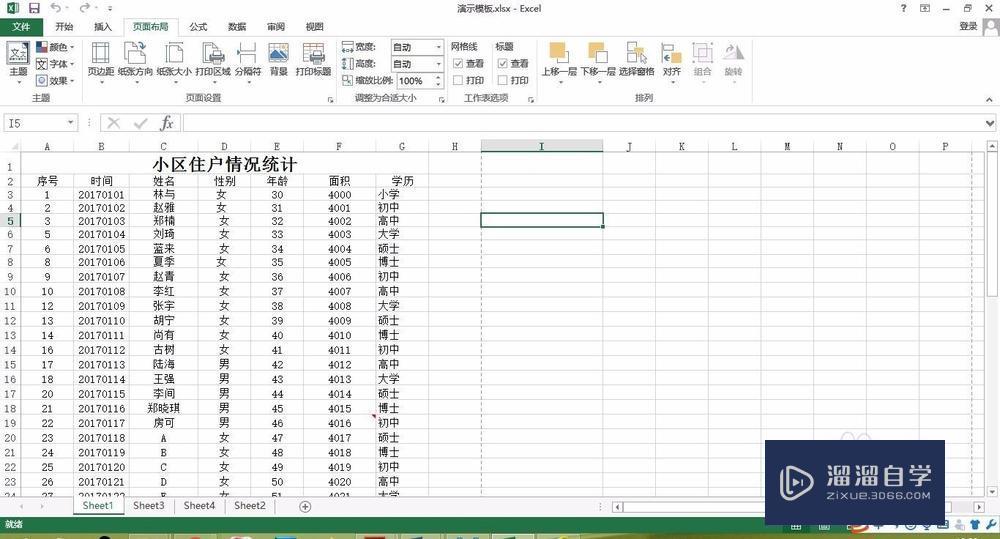1000x539 pixels.
Task: Open Breaks (分隔符) menu
Action: [x=247, y=61]
